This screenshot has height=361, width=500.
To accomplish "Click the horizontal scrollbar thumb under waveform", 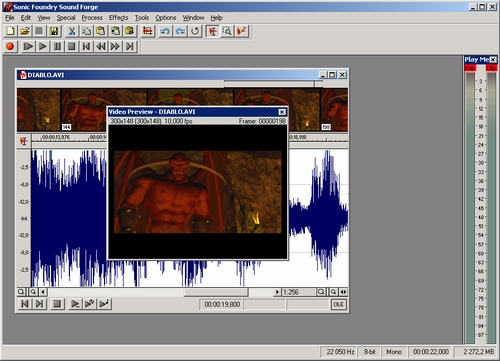I will click(x=216, y=292).
